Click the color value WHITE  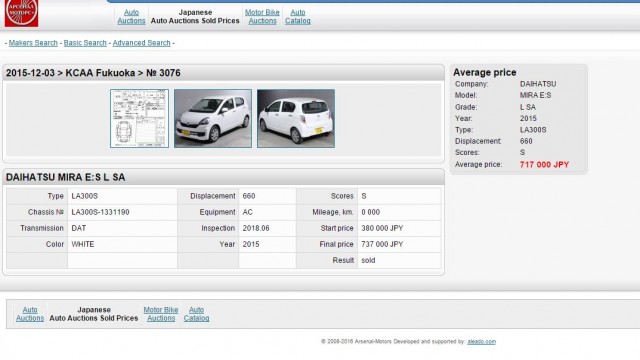coord(83,244)
